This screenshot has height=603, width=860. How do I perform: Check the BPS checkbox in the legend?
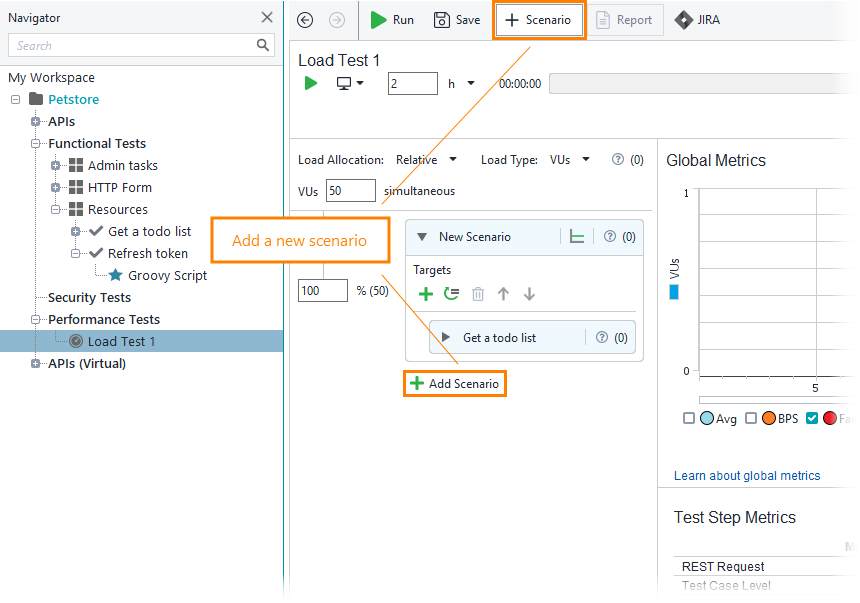751,418
